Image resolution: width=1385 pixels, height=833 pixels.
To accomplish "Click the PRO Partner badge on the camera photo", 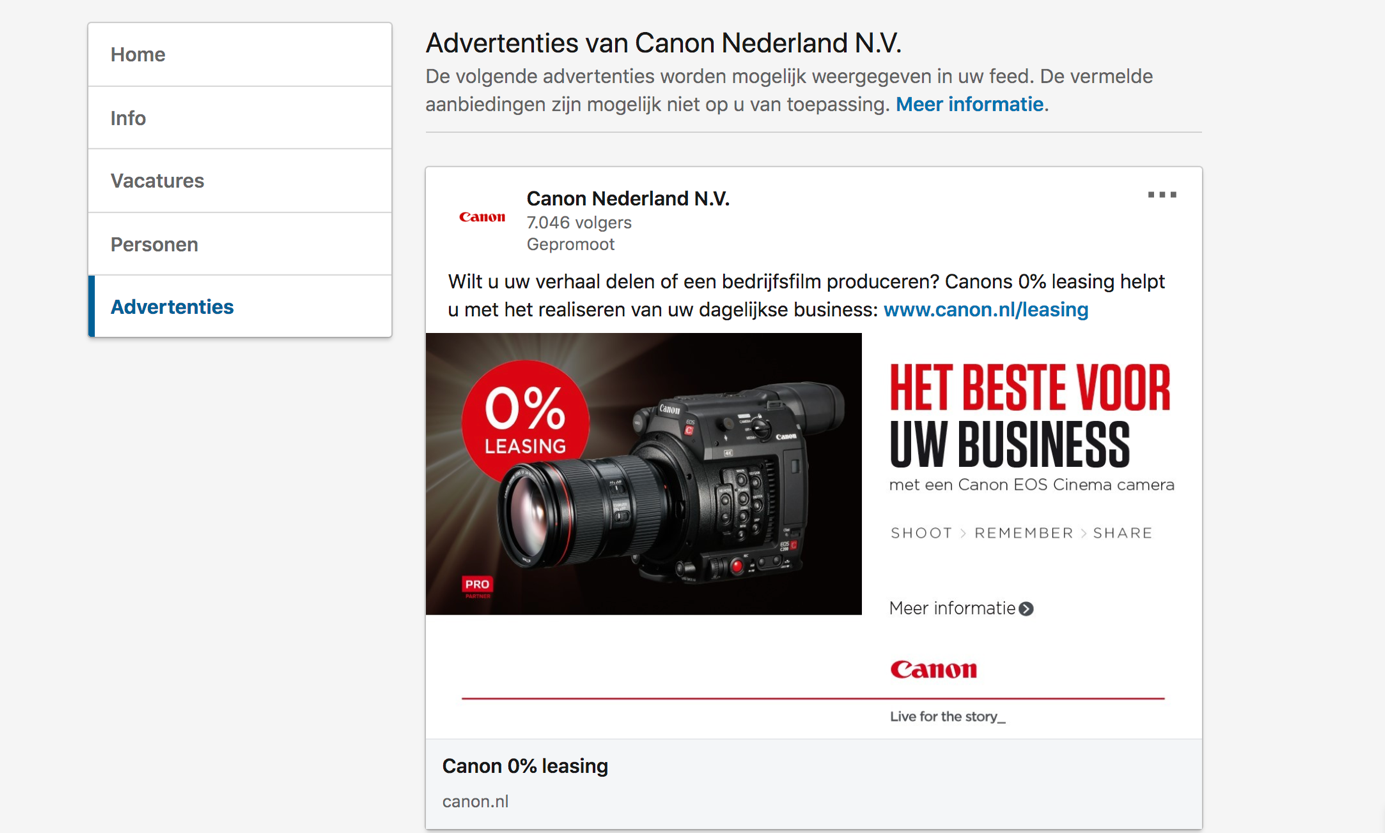I will (477, 586).
